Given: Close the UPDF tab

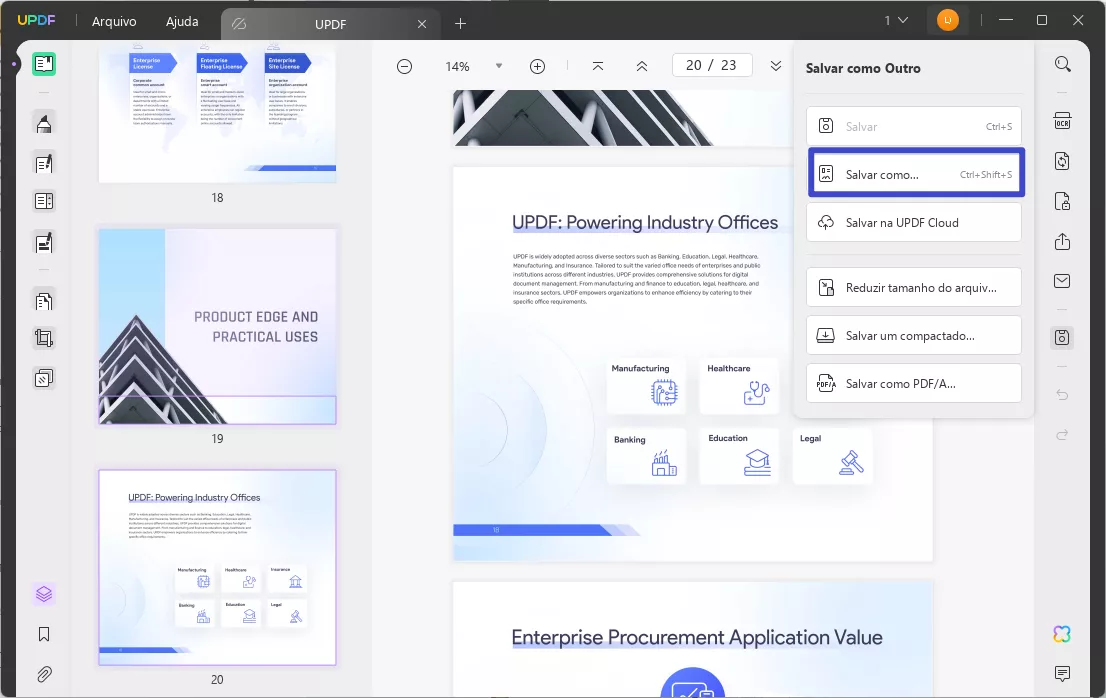Looking at the screenshot, I should (x=422, y=24).
